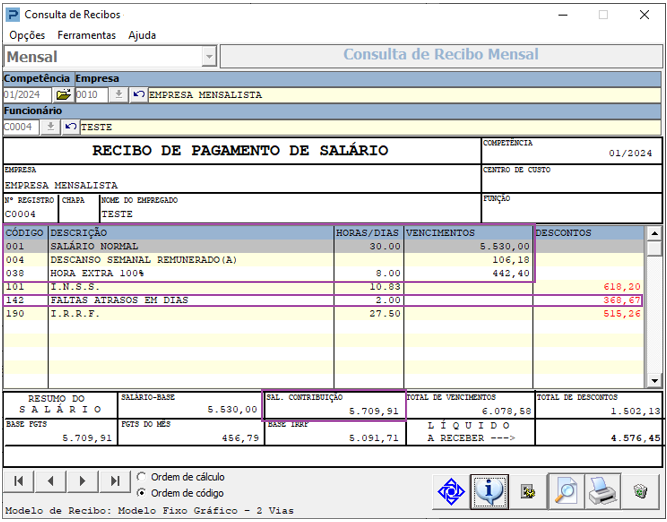Viewport: 667px width, 522px height.
Task: Click the recycle bin delete icon
Action: click(x=640, y=491)
